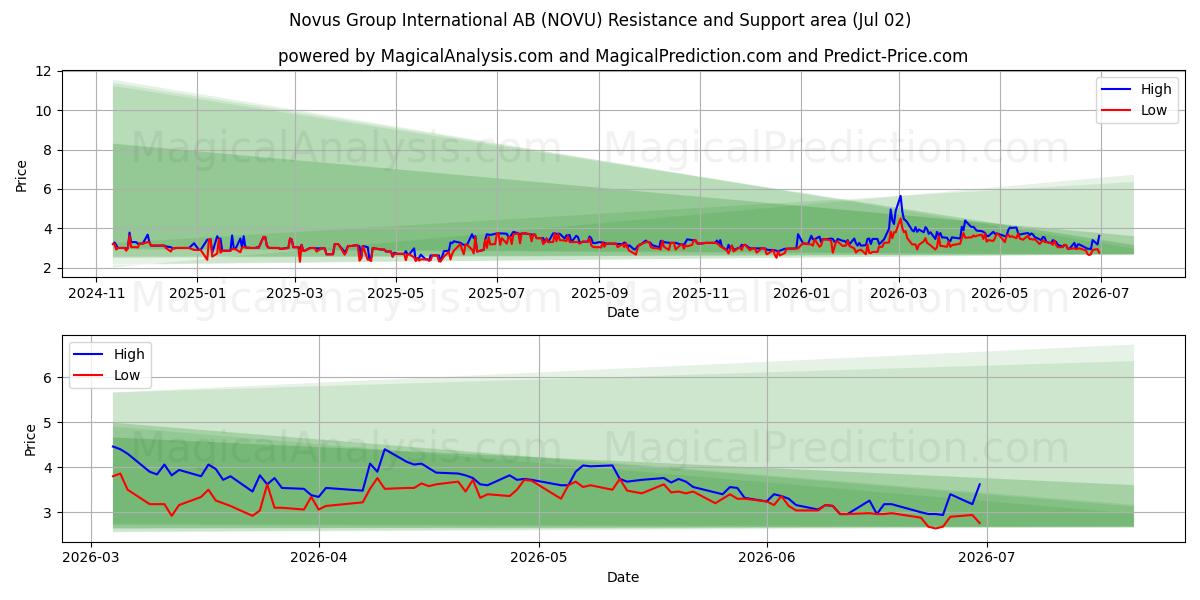This screenshot has height=600, width=1200.
Task: Click the '2026-03' tick label on the bottom chart's x-axis
Action: click(91, 557)
